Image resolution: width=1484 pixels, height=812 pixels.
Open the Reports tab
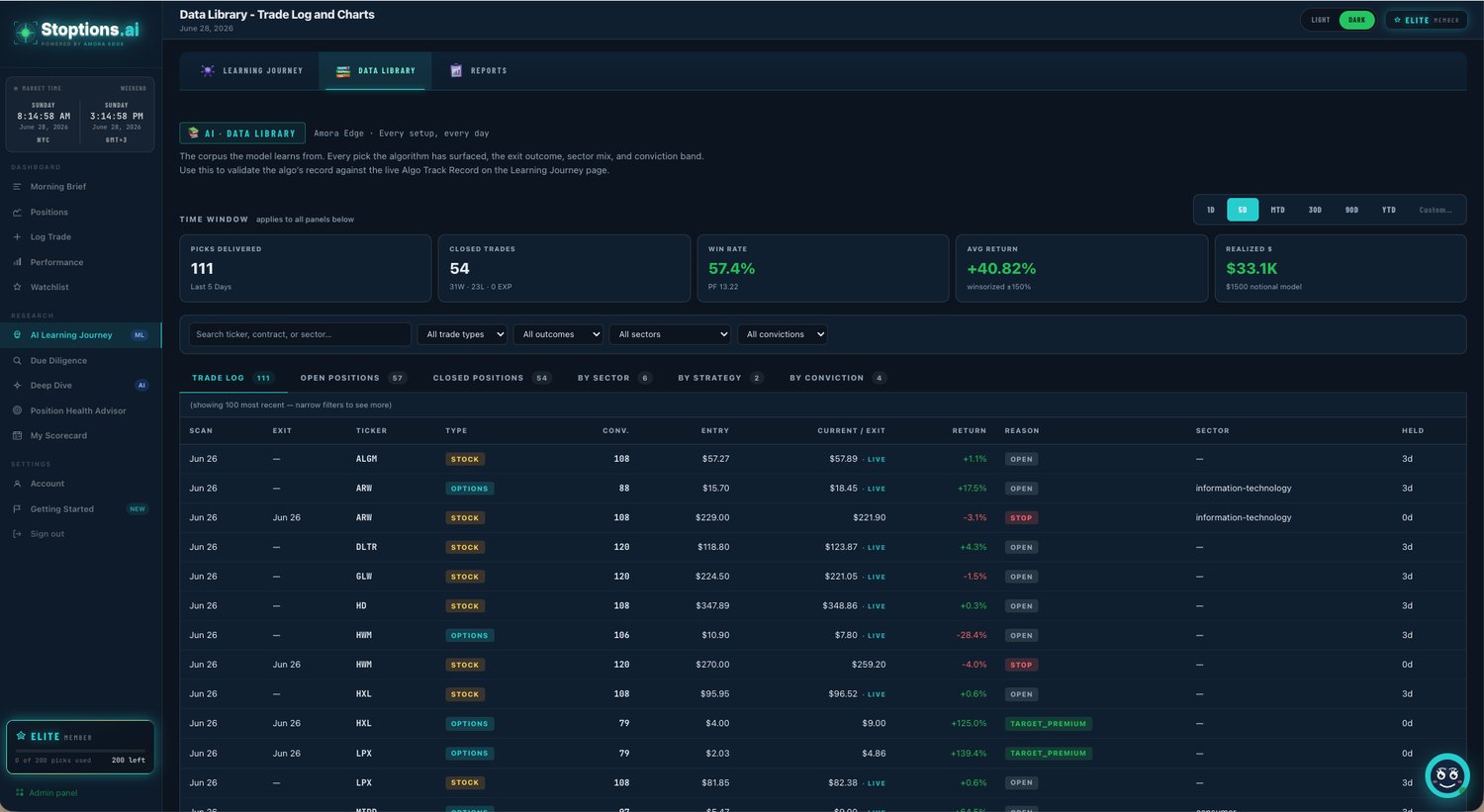pos(478,71)
